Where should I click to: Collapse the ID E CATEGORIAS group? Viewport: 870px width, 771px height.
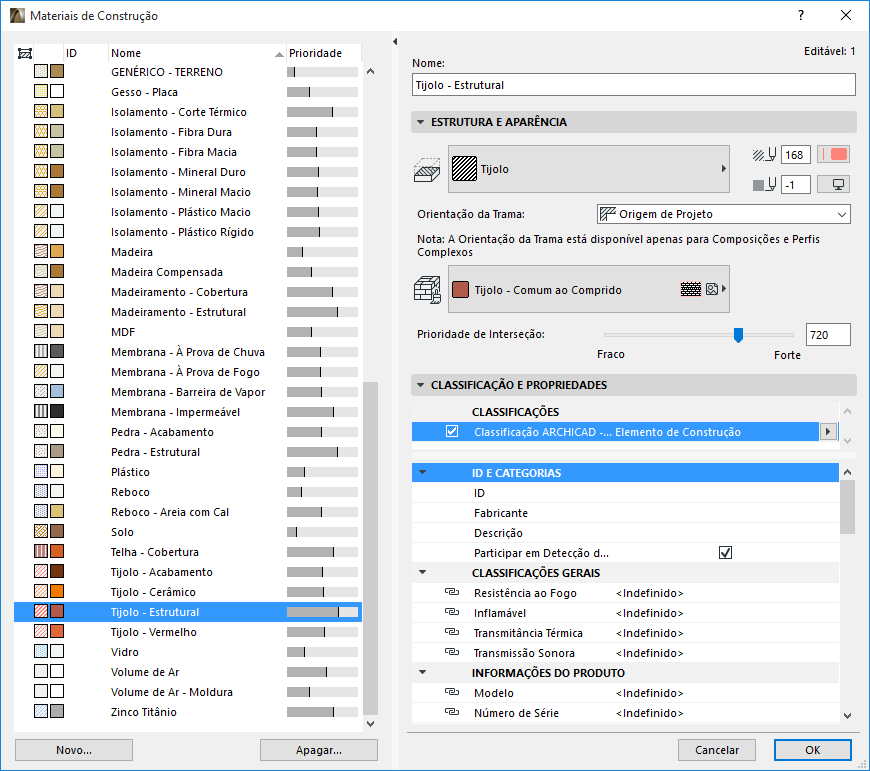(423, 473)
